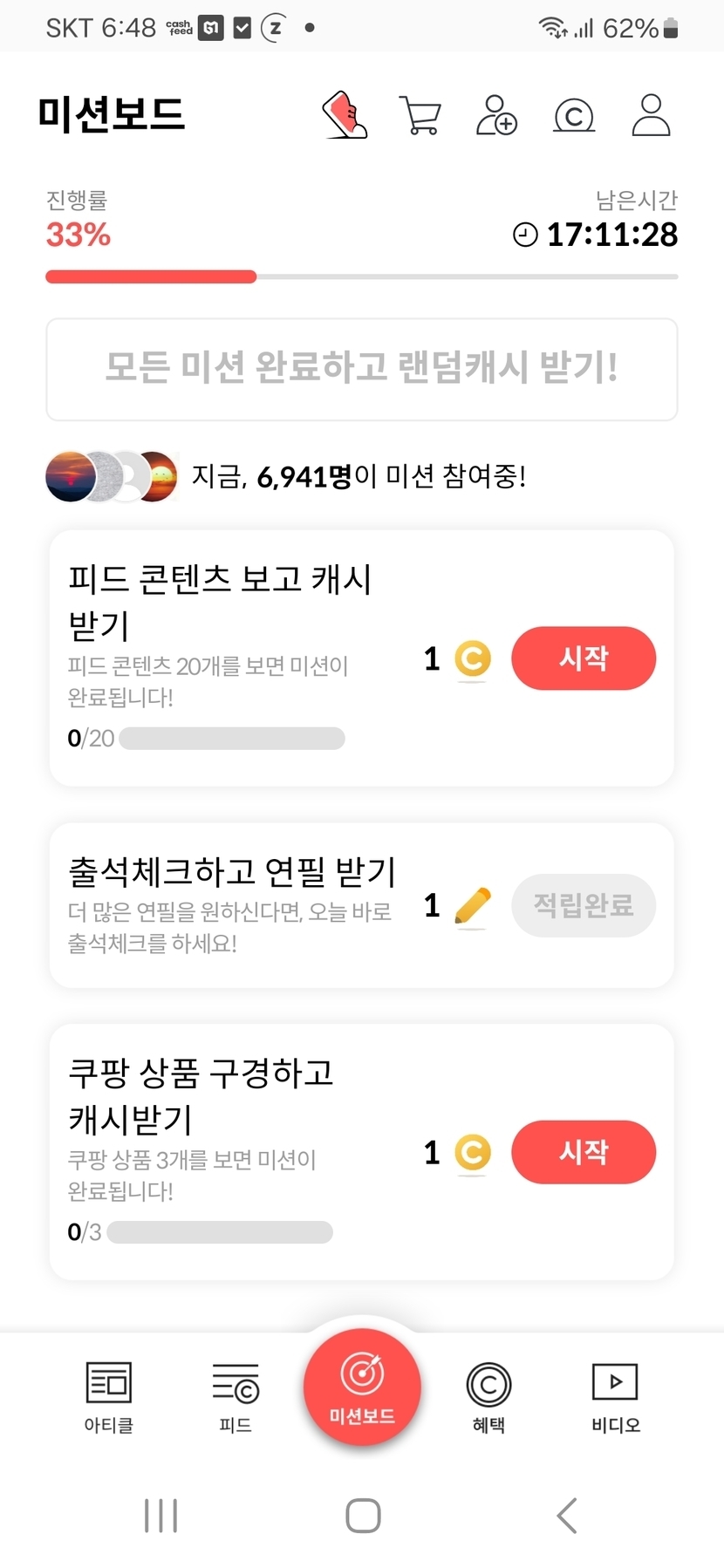Open the shopping cart icon
The image size is (724, 1568).
click(x=420, y=115)
